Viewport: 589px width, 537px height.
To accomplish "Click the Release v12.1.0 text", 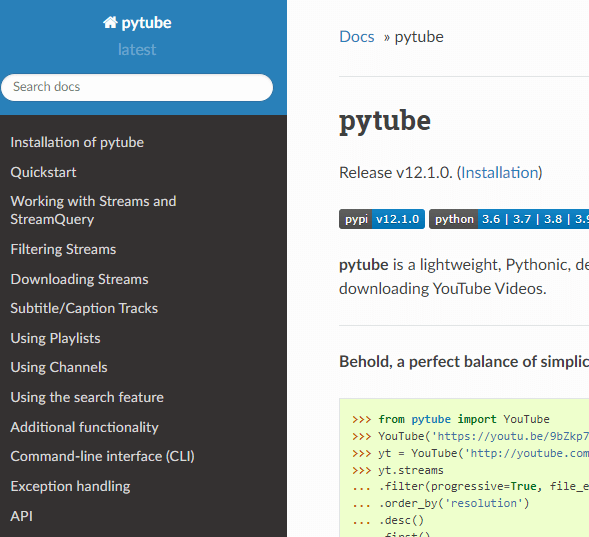I will pos(396,173).
